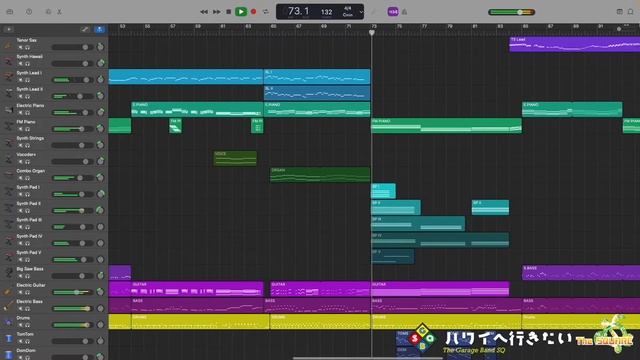The width and height of the screenshot is (640, 360).
Task: Open the Library panel icon
Action: (10, 12)
